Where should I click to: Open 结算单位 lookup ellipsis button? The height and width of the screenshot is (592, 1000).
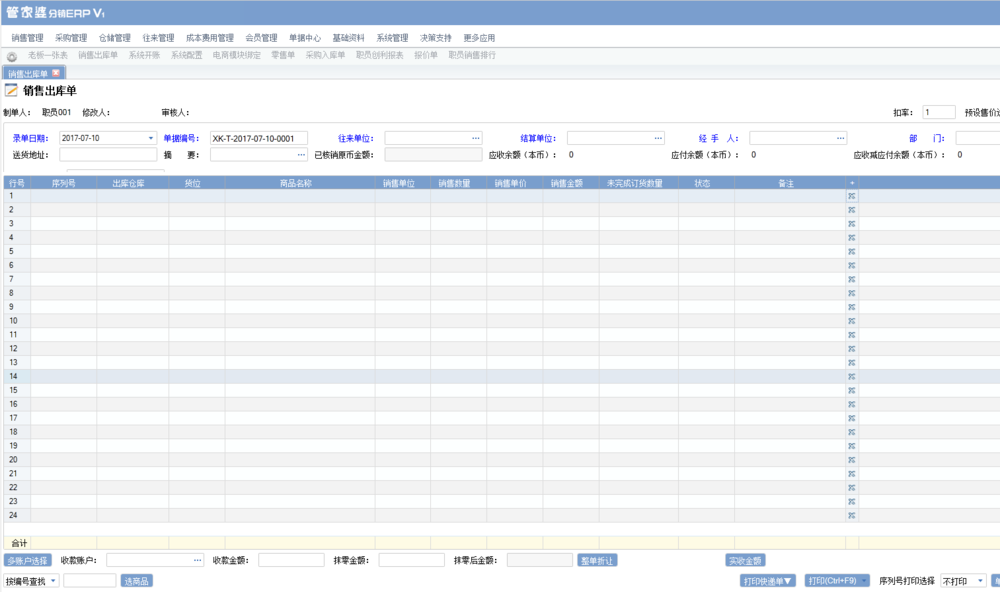[x=658, y=138]
